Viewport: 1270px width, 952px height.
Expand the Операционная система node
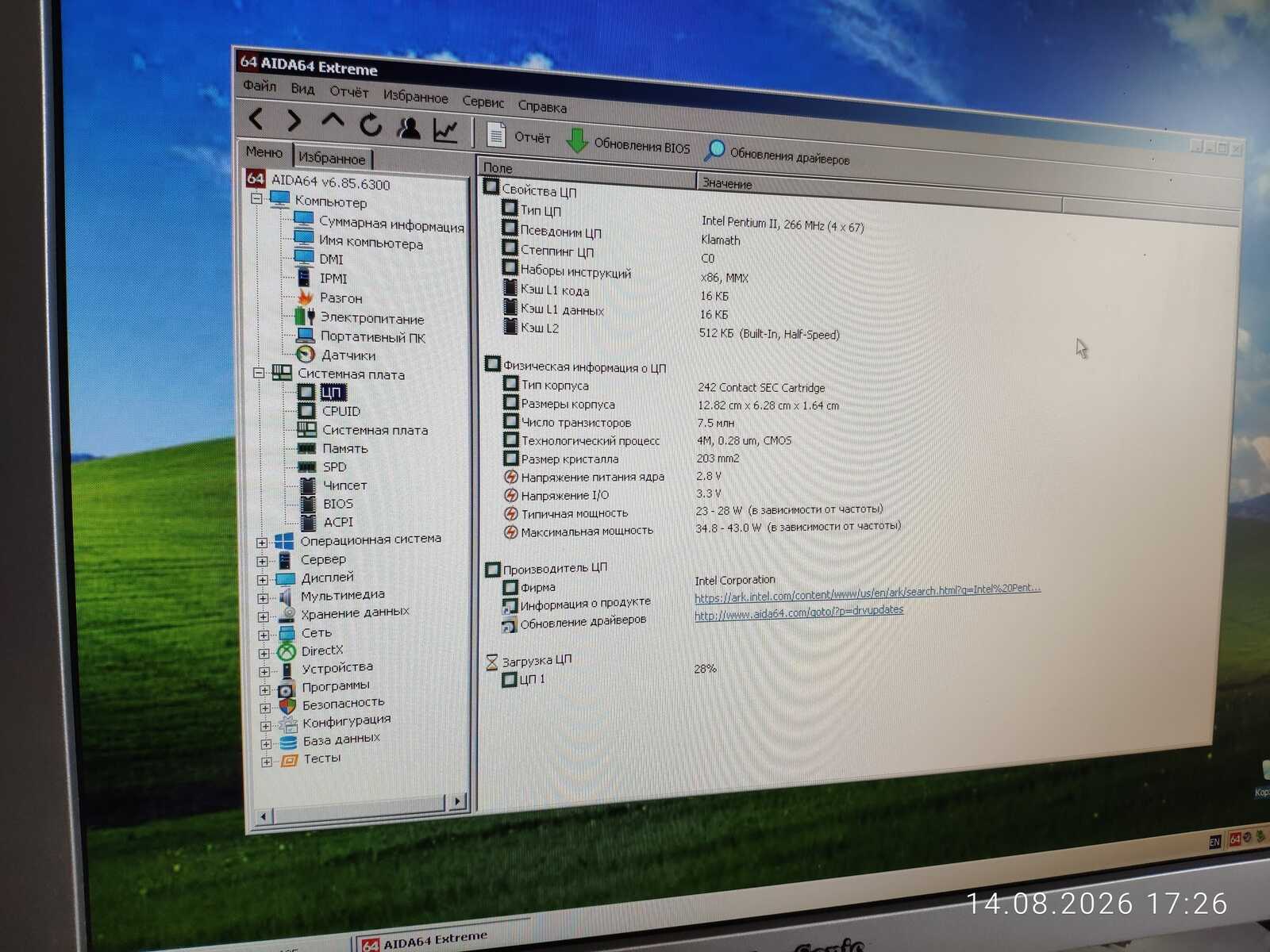click(x=262, y=543)
